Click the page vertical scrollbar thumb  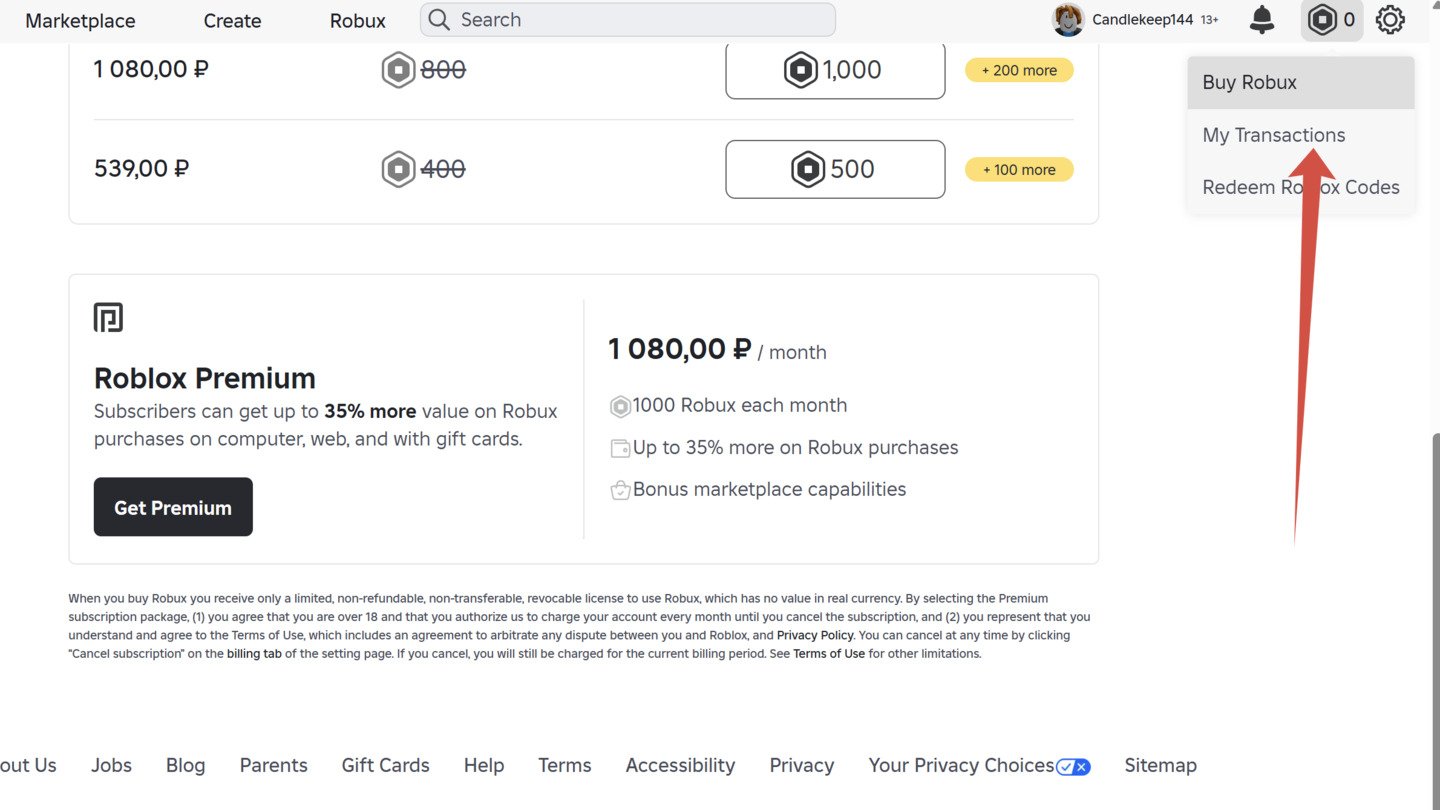coord(1435,620)
